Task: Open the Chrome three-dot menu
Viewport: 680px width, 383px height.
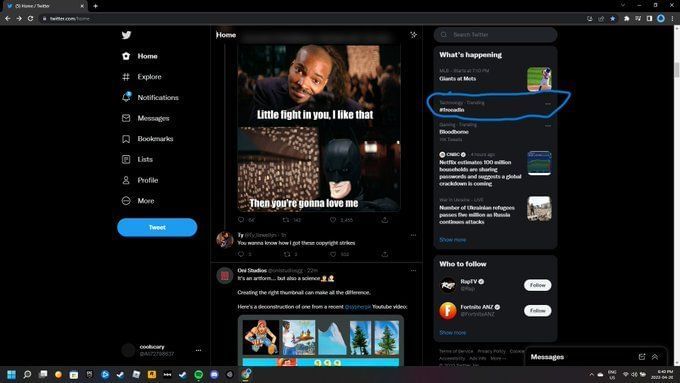Action: (x=673, y=19)
